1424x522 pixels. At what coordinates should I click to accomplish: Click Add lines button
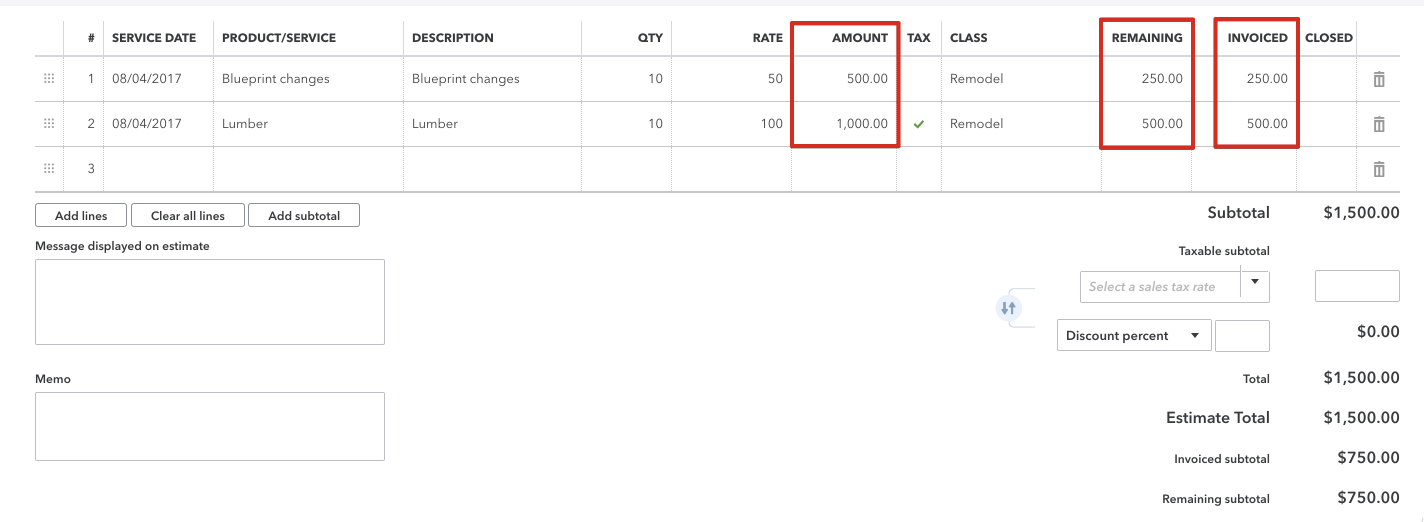pyautogui.click(x=82, y=215)
